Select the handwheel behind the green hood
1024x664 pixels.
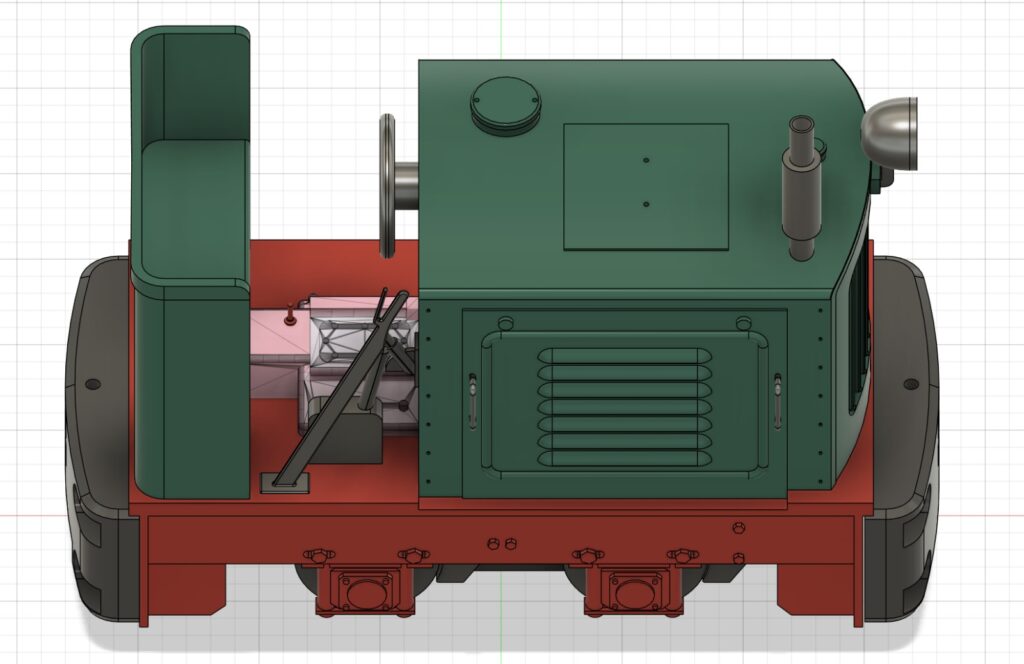(x=387, y=186)
